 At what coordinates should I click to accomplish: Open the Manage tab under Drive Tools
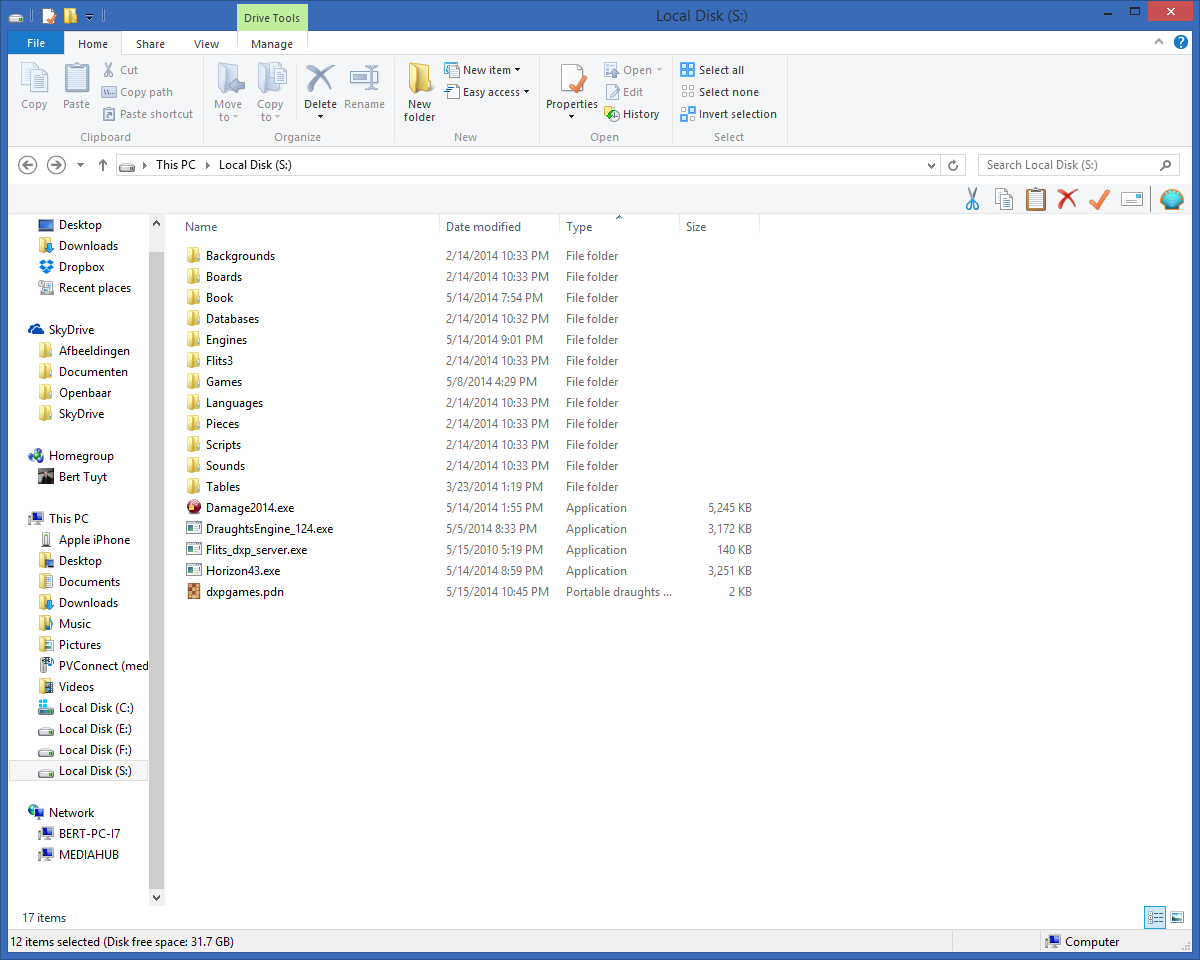pos(272,44)
